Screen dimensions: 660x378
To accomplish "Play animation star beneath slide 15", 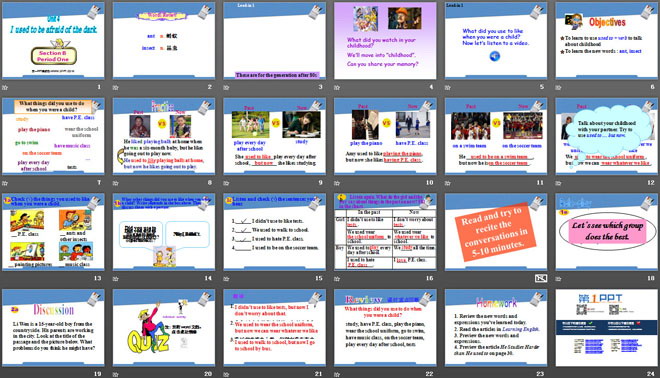I will click(226, 279).
